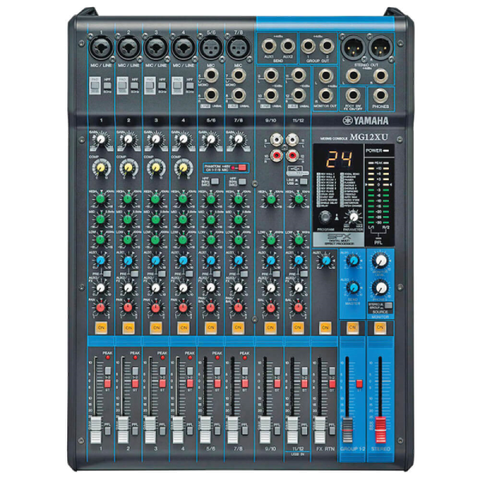This screenshot has height=480, width=480.
Task: Move the channel 1 fader
Action: click(x=95, y=430)
